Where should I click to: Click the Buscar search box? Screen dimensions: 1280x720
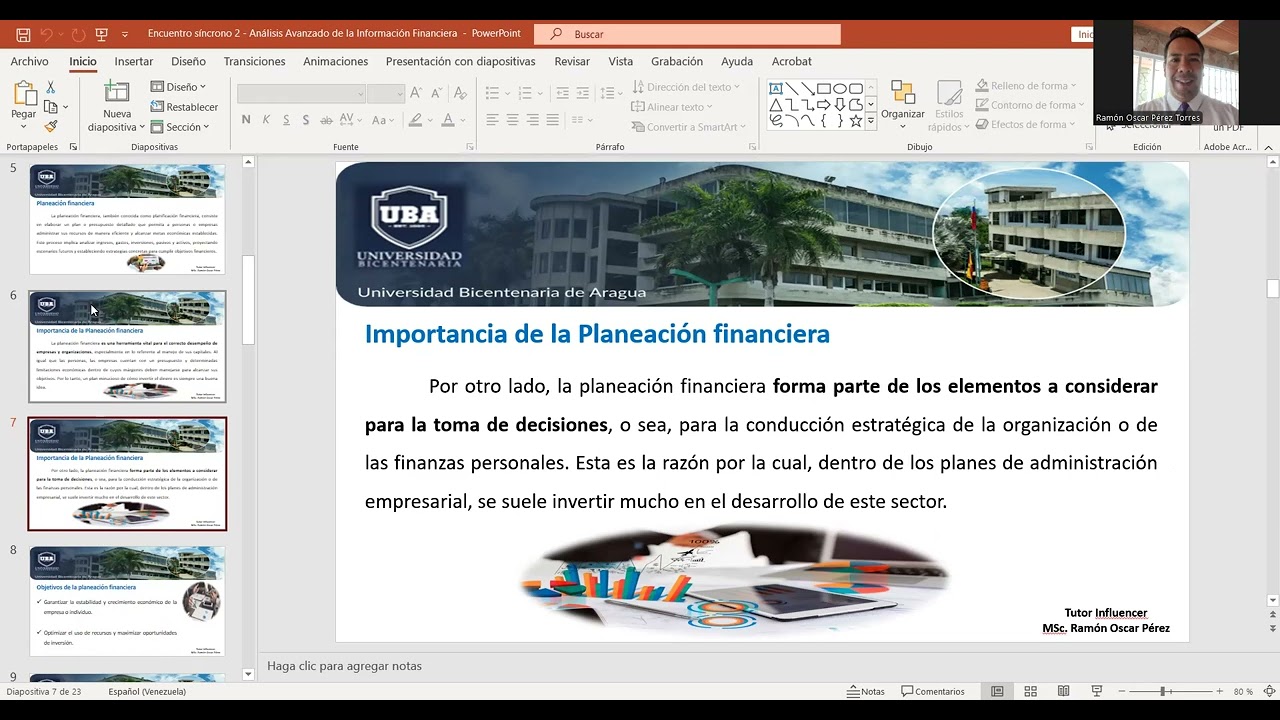[687, 34]
